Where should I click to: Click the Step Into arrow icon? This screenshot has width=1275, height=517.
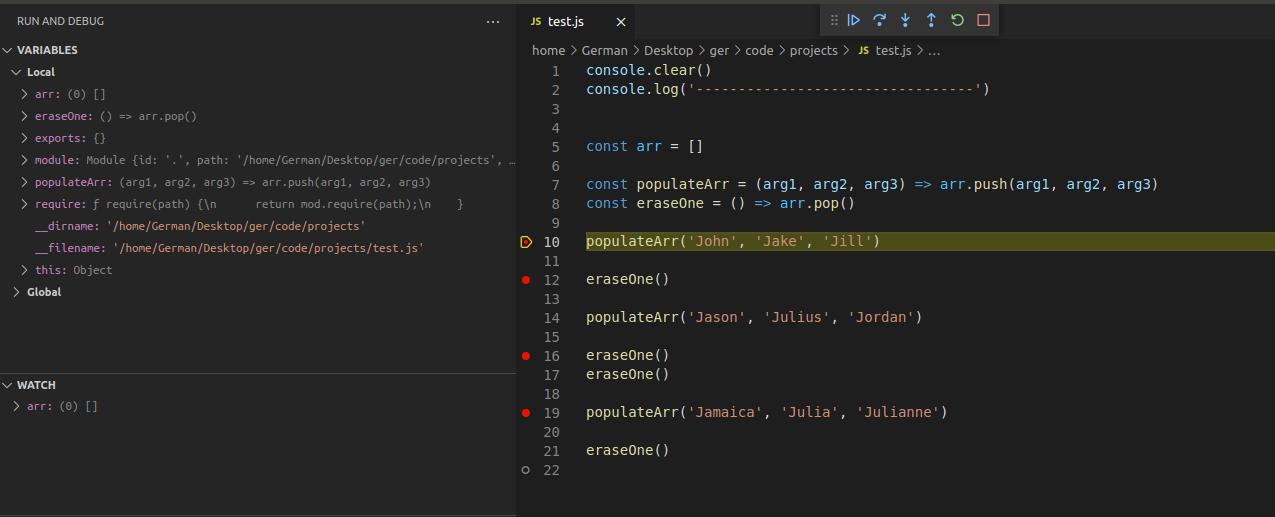click(x=905, y=20)
